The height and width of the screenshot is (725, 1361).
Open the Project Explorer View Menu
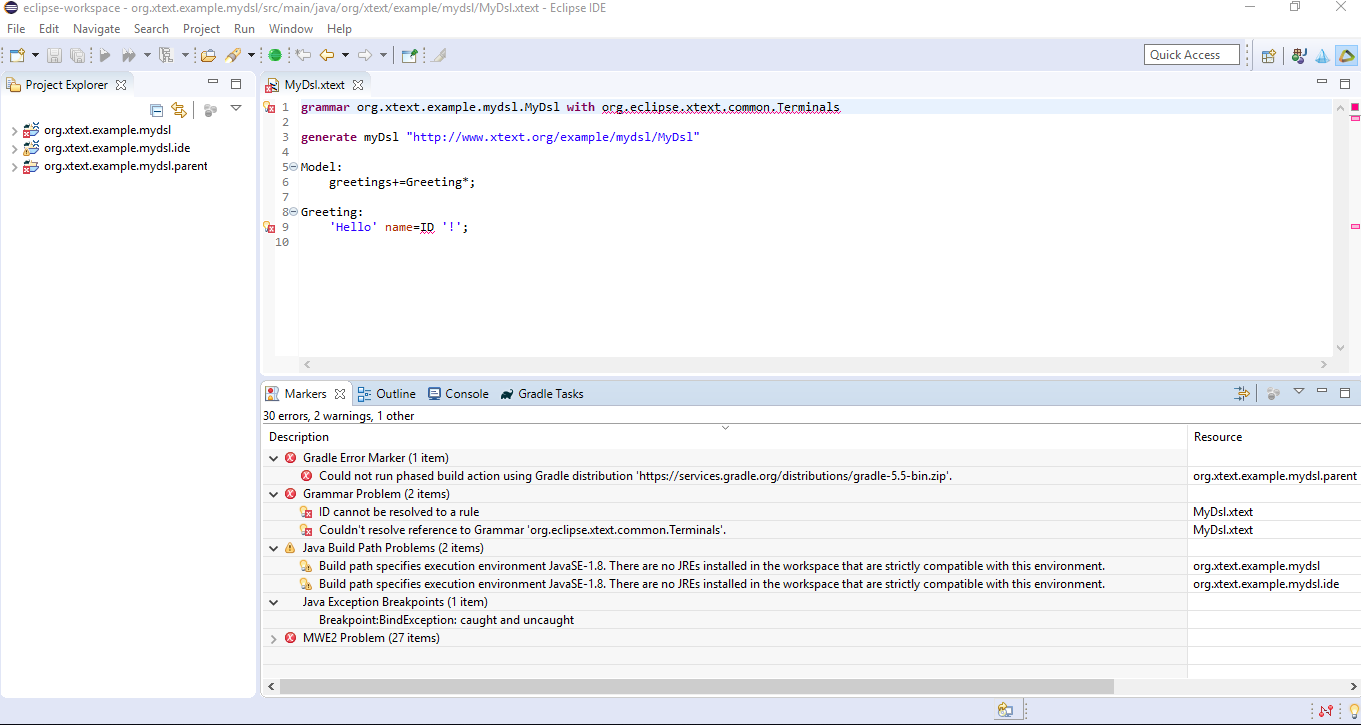pos(236,109)
